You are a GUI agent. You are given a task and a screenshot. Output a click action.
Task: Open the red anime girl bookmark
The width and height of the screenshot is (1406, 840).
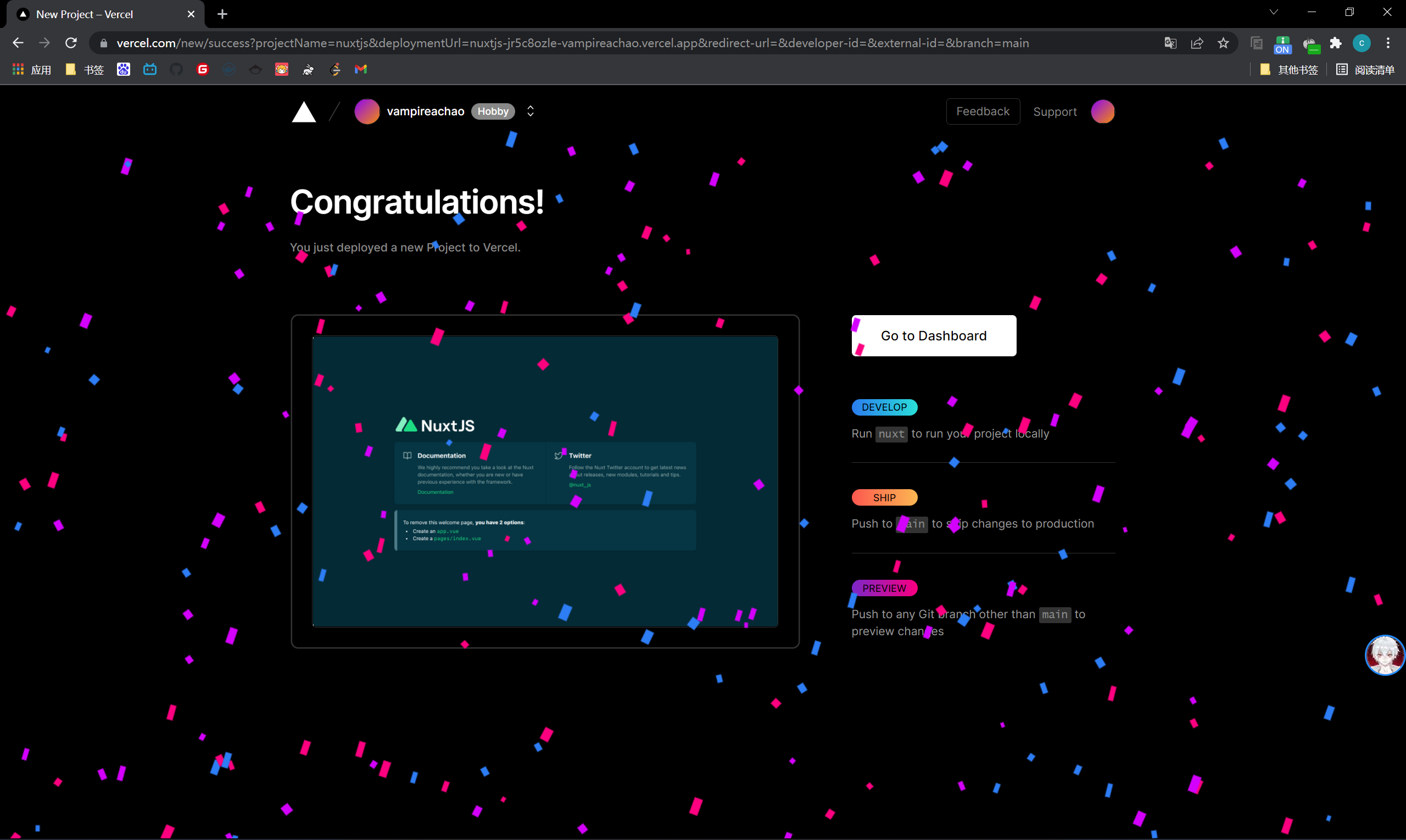(x=281, y=70)
